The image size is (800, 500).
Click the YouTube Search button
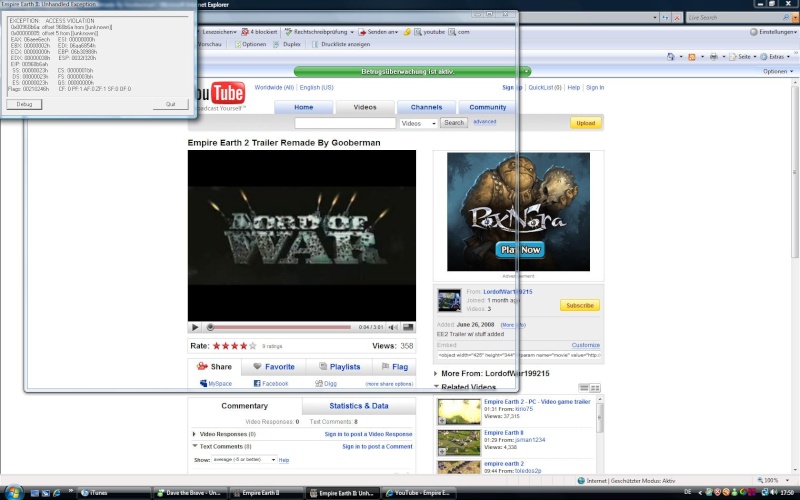454,123
